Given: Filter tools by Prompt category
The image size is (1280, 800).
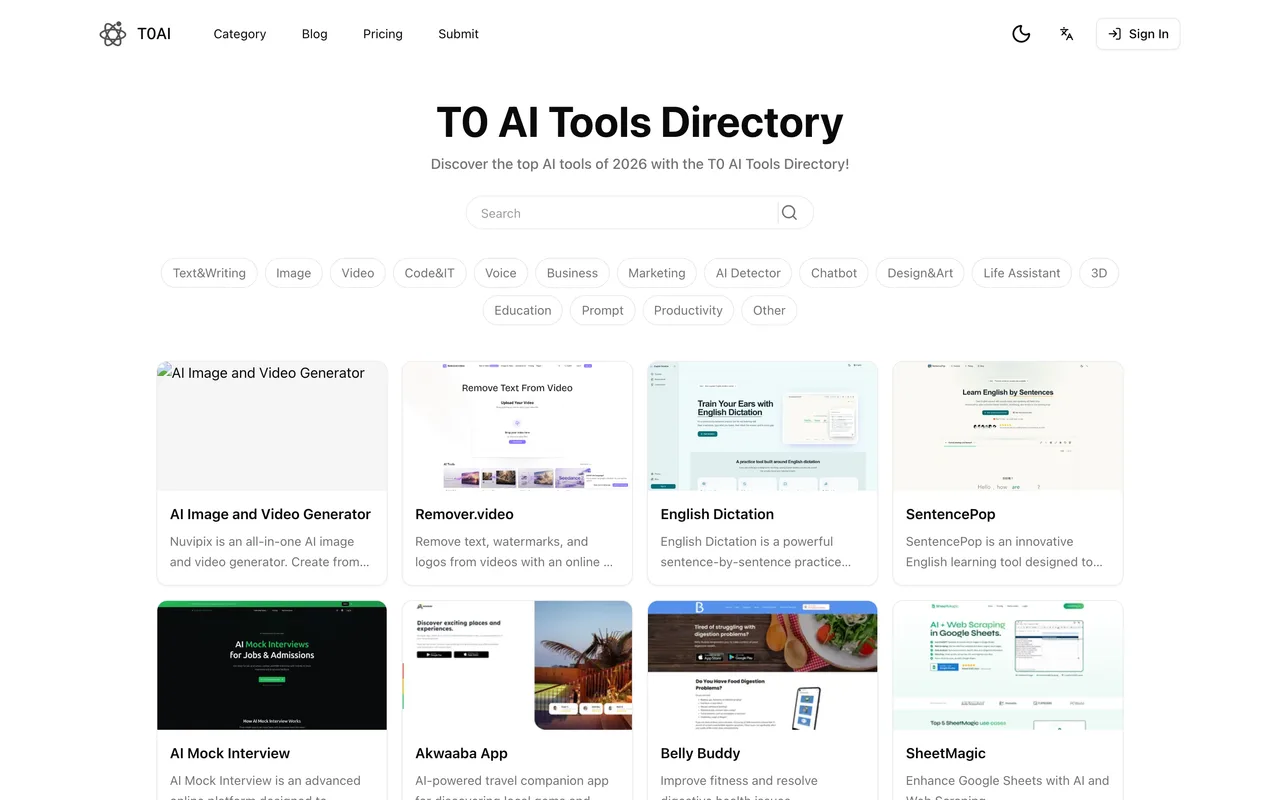Looking at the screenshot, I should pos(603,310).
